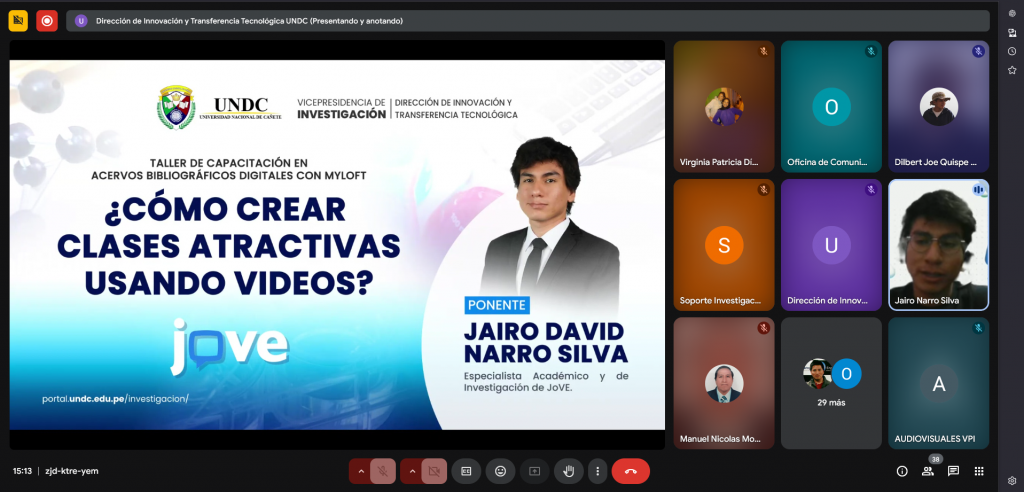Open the chat panel icon
The height and width of the screenshot is (492, 1024).
click(x=953, y=471)
